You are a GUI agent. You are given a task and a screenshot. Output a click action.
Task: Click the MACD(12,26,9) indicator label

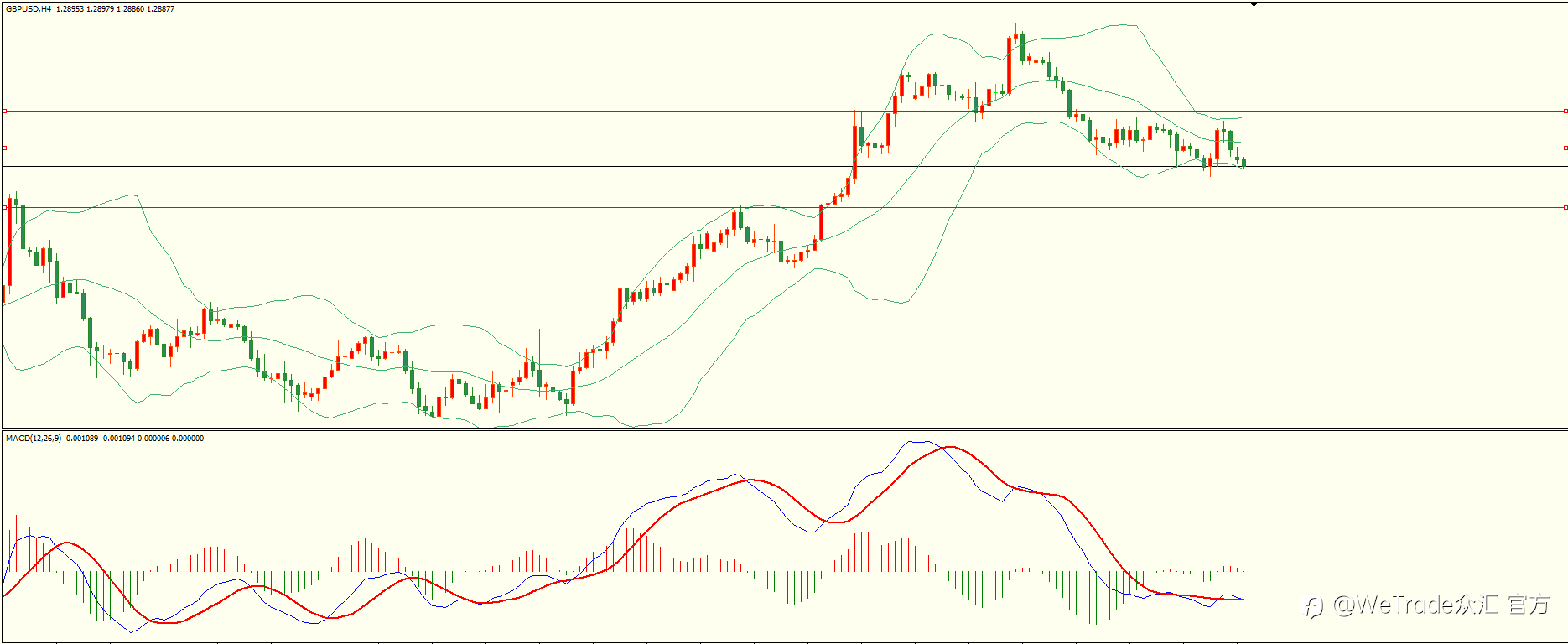(34, 439)
